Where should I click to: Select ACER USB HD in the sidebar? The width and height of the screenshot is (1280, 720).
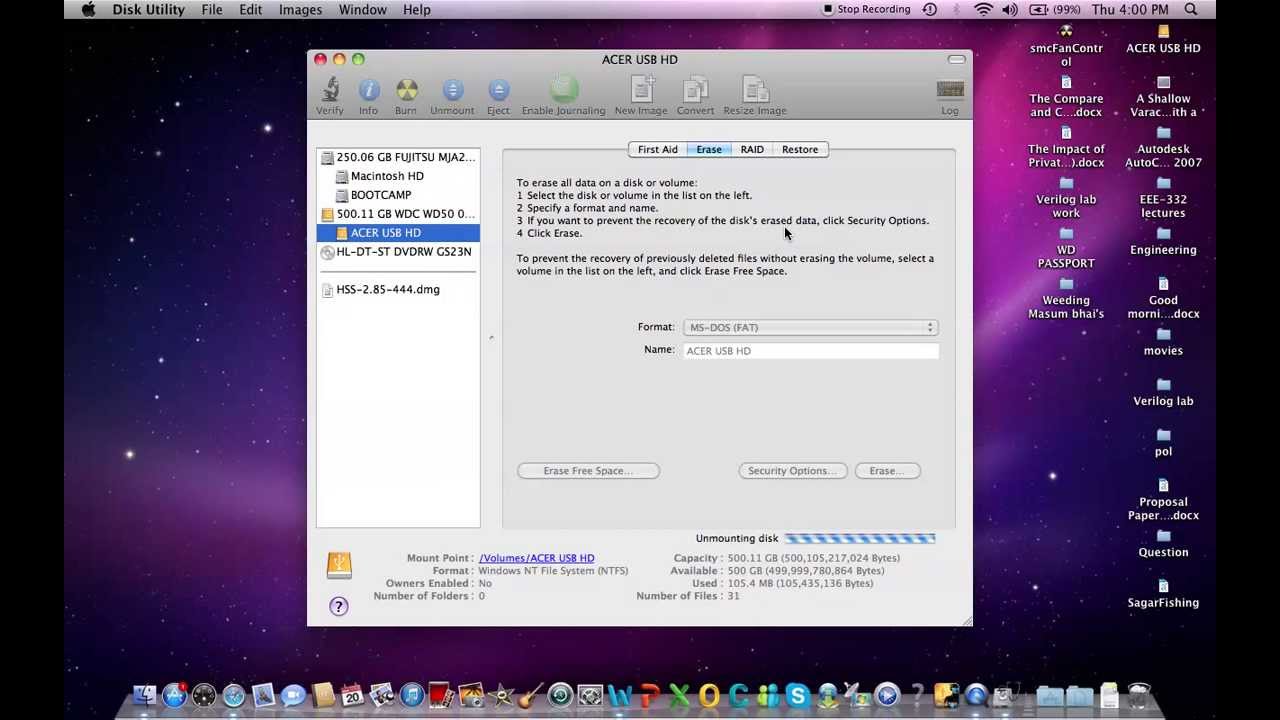pyautogui.click(x=398, y=233)
